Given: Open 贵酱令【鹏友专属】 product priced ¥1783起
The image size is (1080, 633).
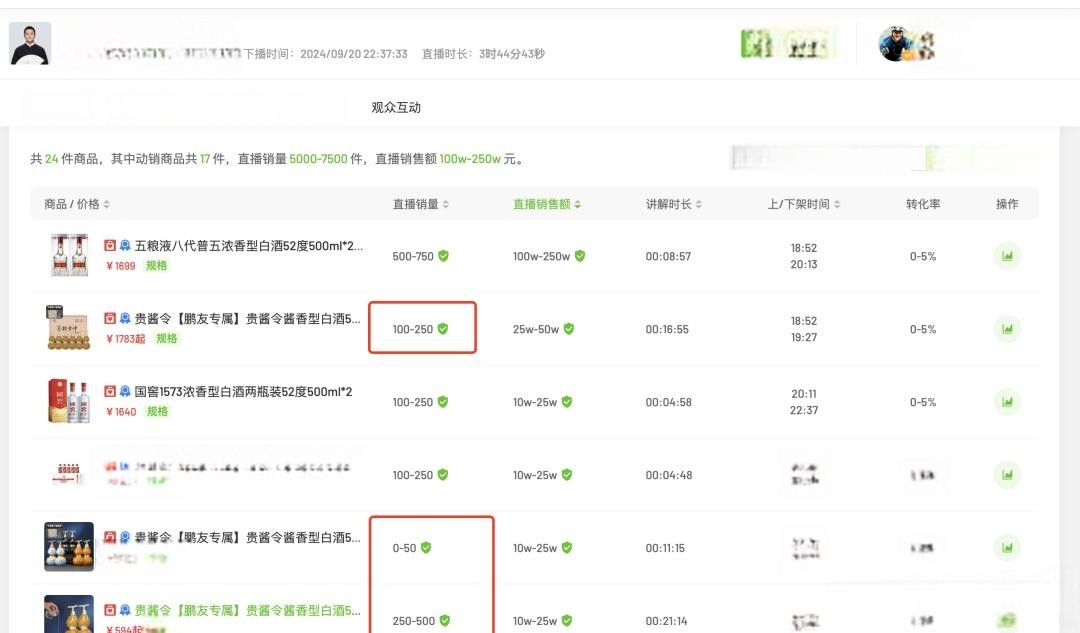Looking at the screenshot, I should (x=247, y=319).
